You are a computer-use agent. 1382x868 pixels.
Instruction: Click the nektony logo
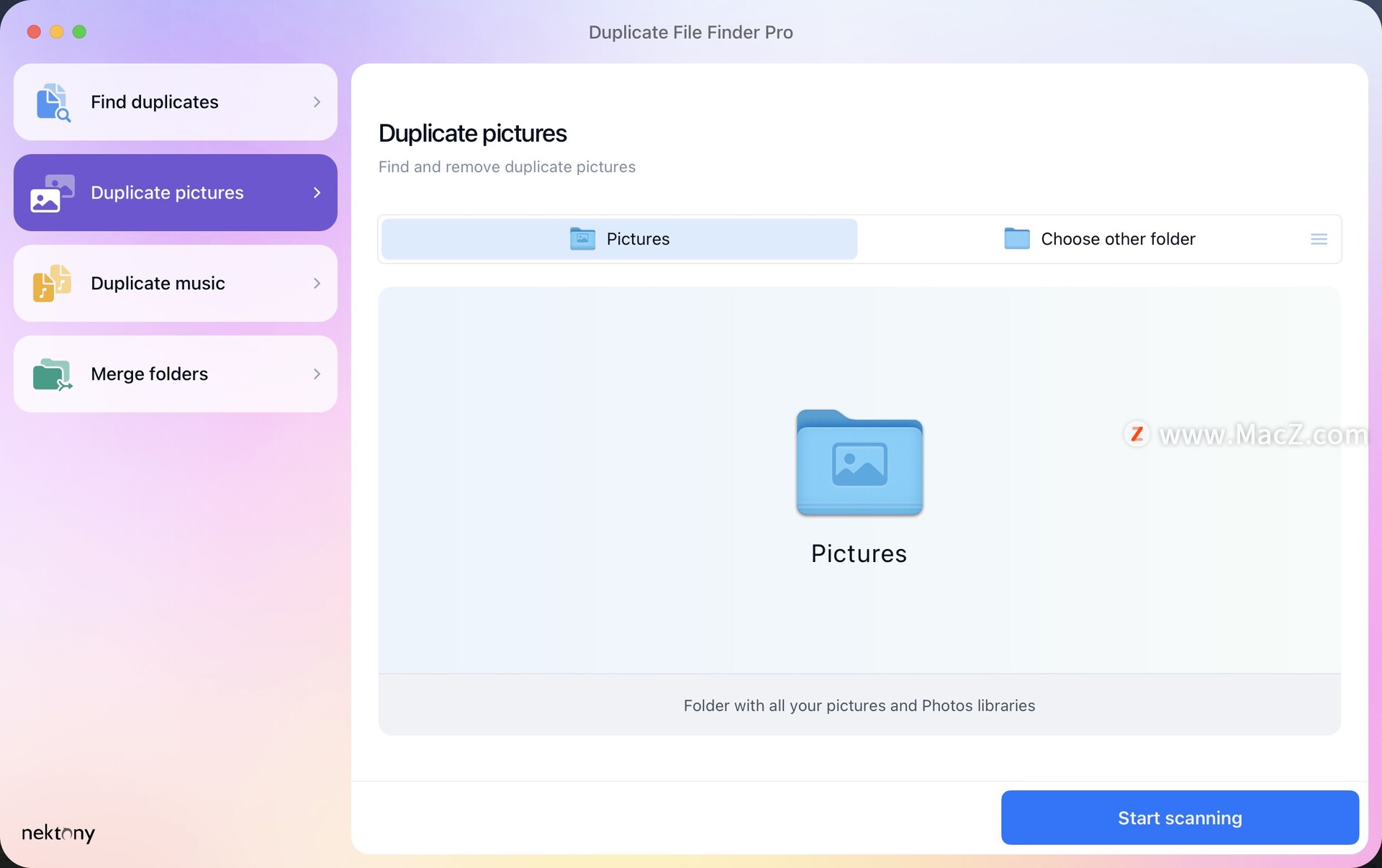58,833
